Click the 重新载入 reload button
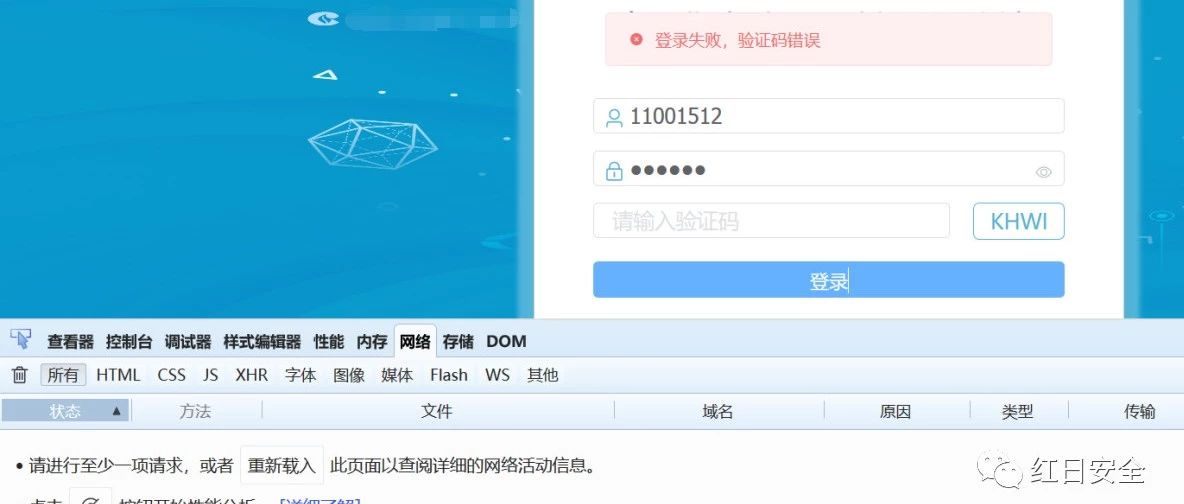Screen dimensions: 1184x504 [282, 465]
